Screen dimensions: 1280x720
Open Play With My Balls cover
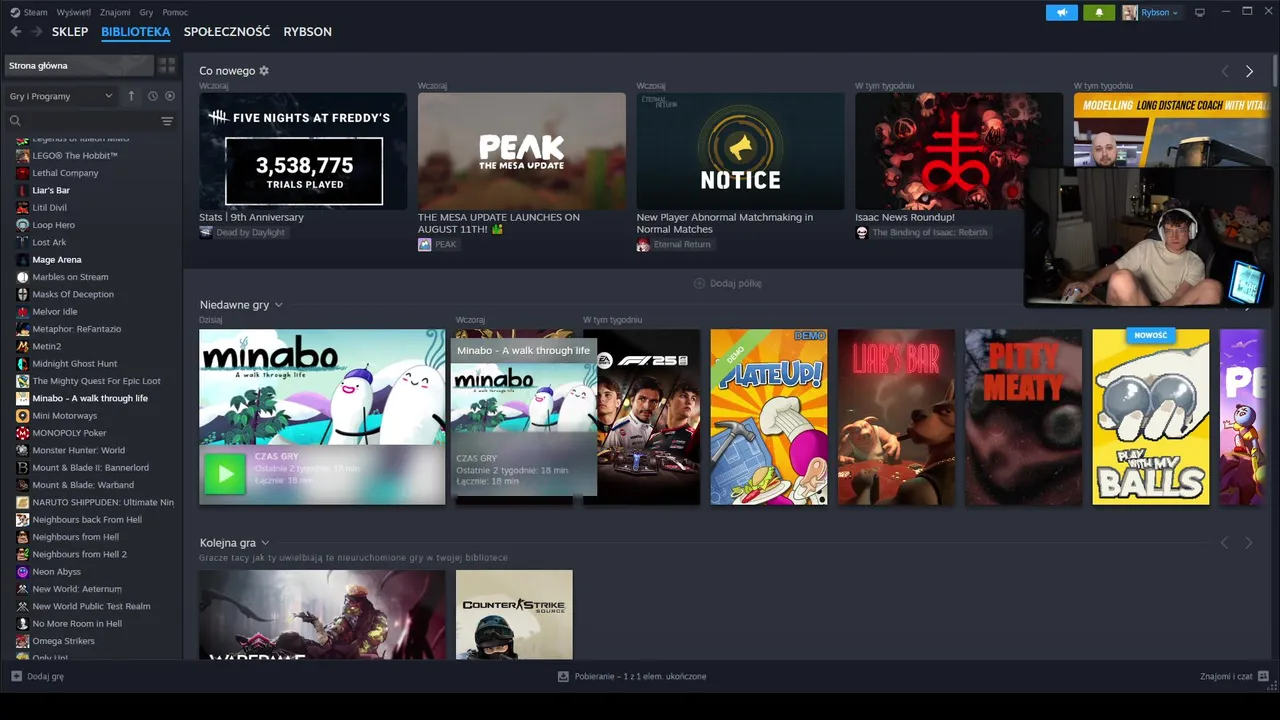coord(1150,417)
